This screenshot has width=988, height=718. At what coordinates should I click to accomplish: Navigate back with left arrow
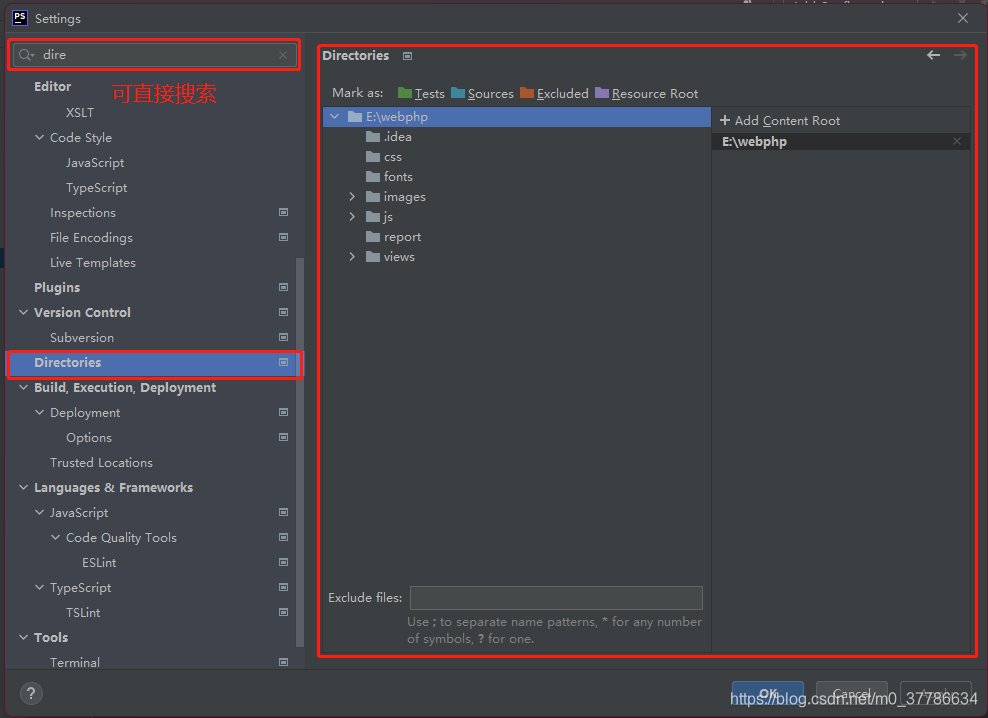[933, 55]
